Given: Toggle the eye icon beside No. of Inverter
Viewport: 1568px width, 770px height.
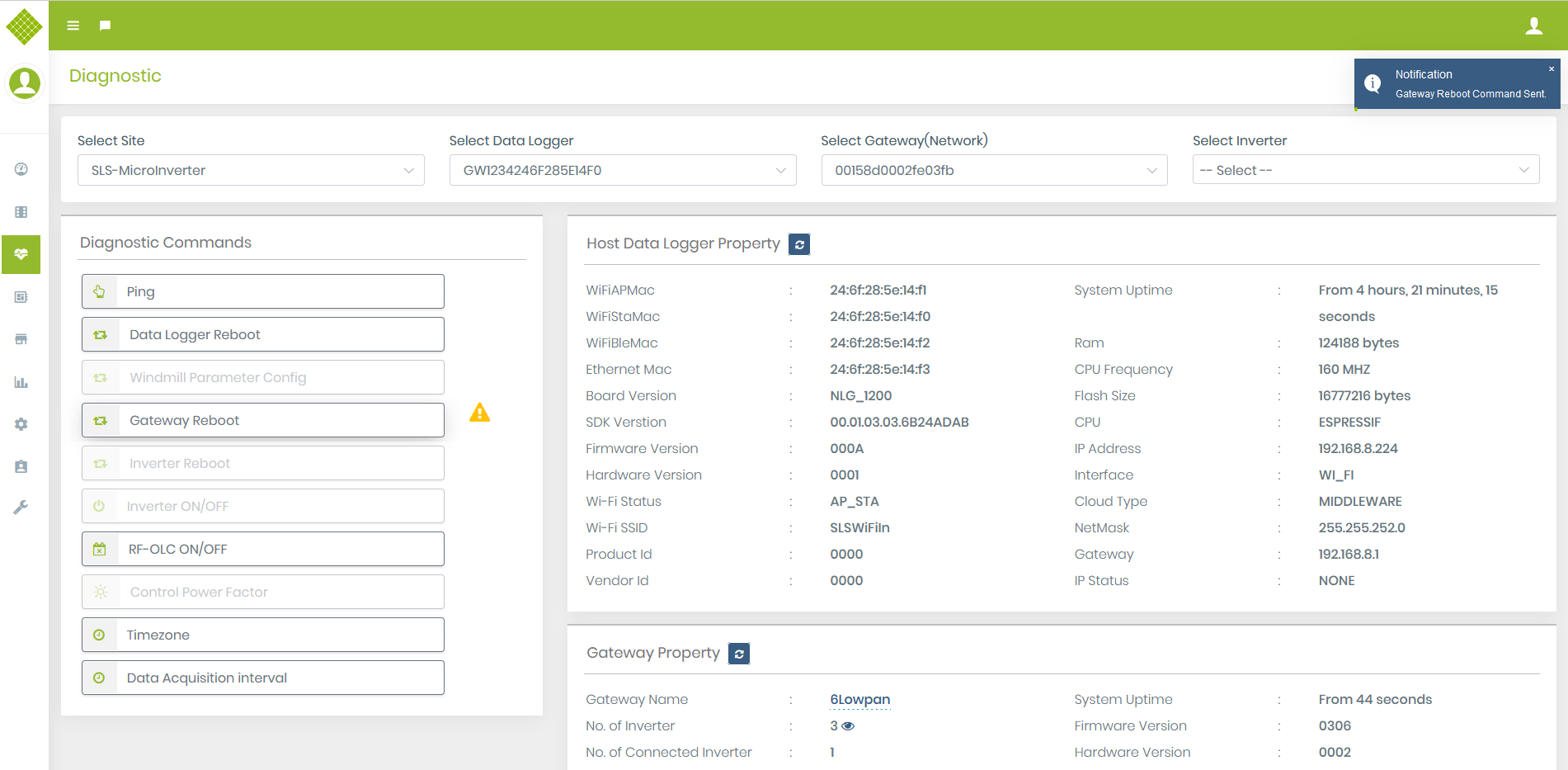Looking at the screenshot, I should coord(848,726).
